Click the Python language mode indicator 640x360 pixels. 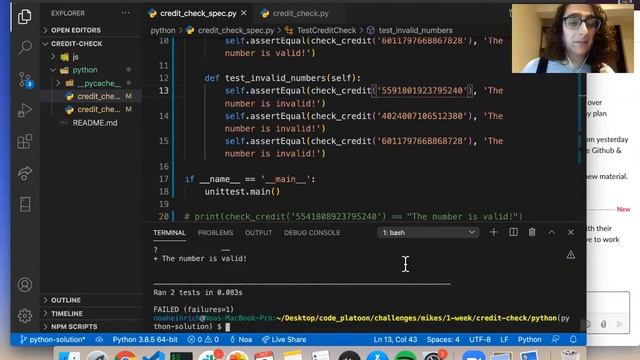[529, 339]
